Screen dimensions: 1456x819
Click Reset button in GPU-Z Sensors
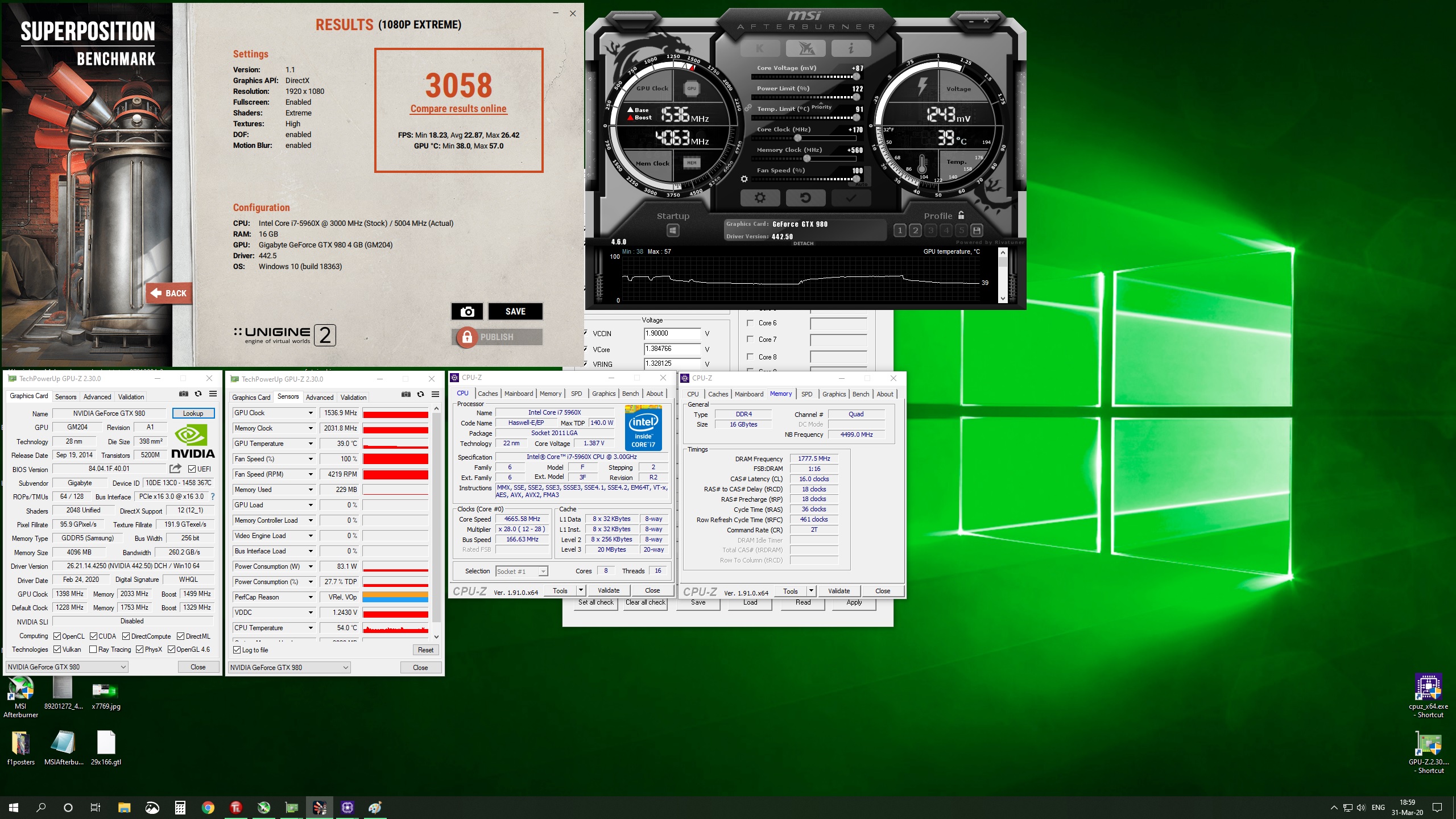point(425,650)
